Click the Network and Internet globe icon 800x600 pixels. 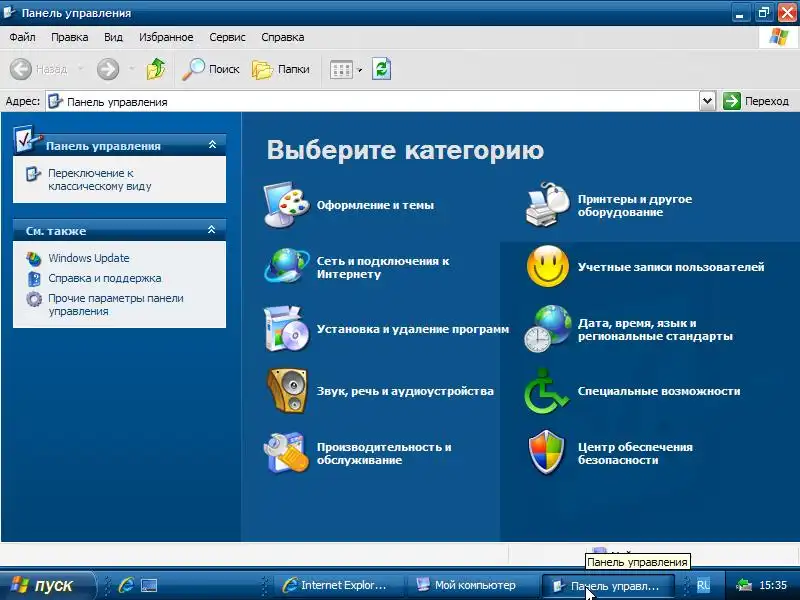(286, 266)
